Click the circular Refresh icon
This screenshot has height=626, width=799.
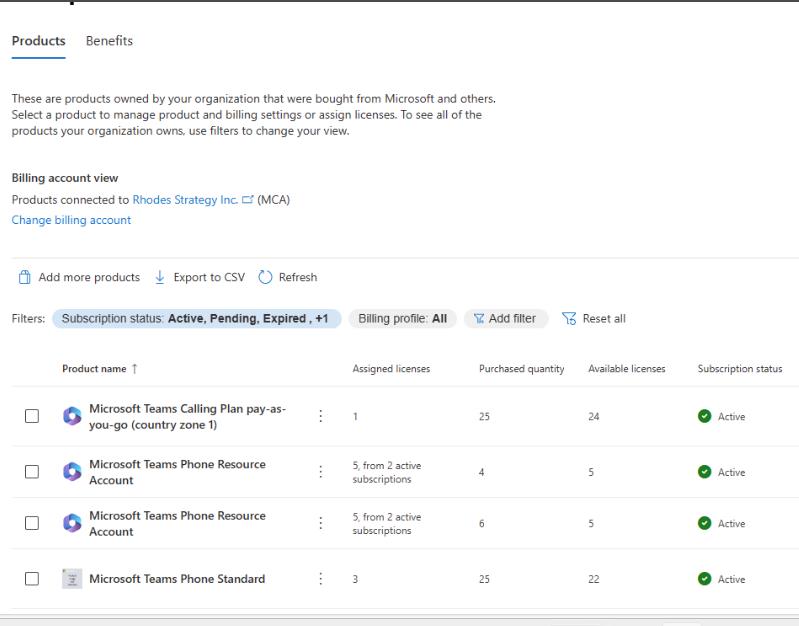265,277
